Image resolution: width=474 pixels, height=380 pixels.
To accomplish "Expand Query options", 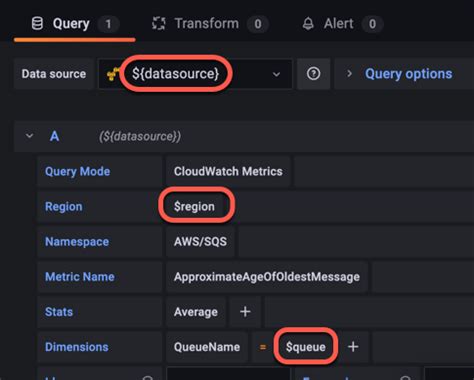I will click(408, 74).
